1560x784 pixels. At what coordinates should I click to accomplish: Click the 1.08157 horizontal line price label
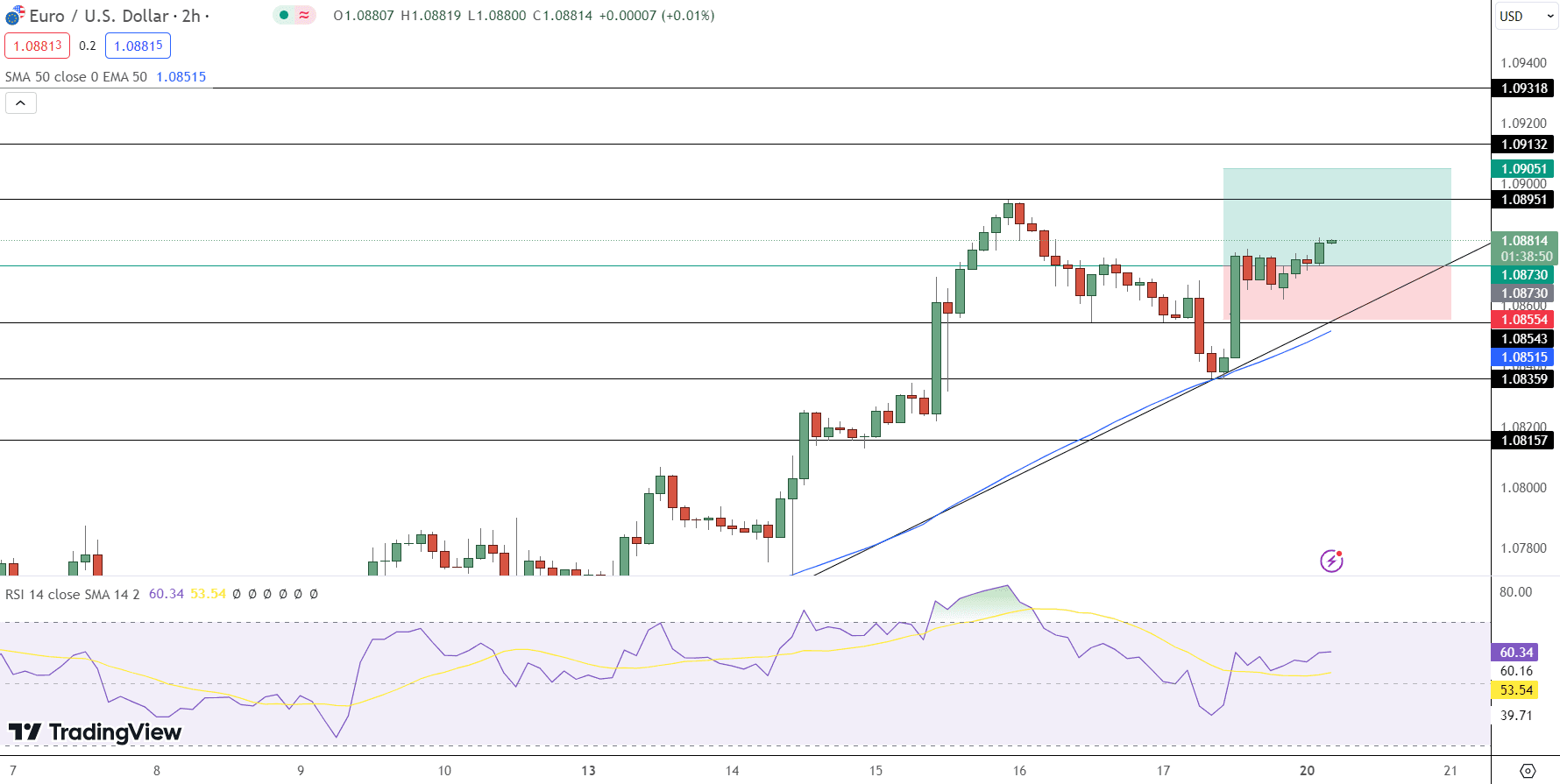[x=1523, y=441]
